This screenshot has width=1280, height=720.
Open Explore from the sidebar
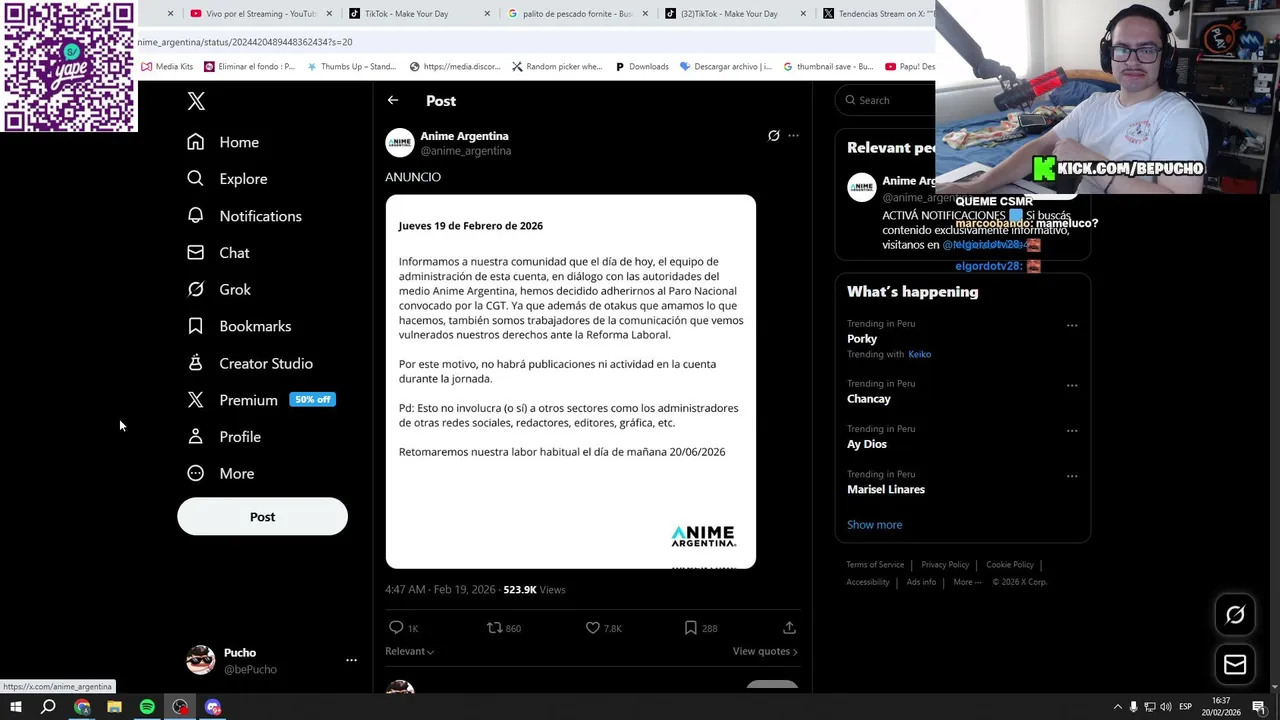pyautogui.click(x=227, y=179)
